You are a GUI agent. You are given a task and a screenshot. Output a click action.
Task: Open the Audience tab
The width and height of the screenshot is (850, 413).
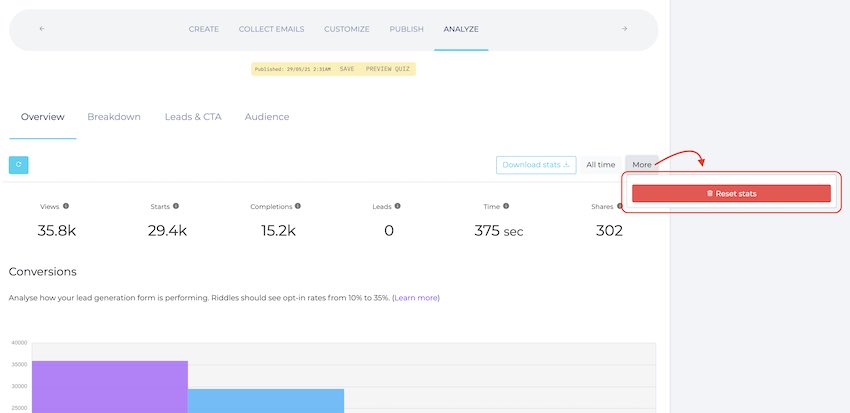pos(267,117)
